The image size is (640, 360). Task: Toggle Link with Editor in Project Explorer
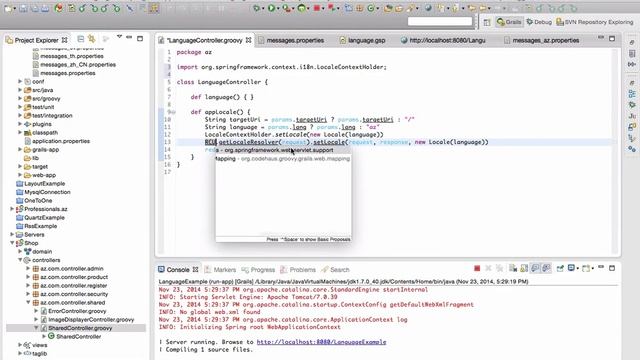(x=92, y=39)
